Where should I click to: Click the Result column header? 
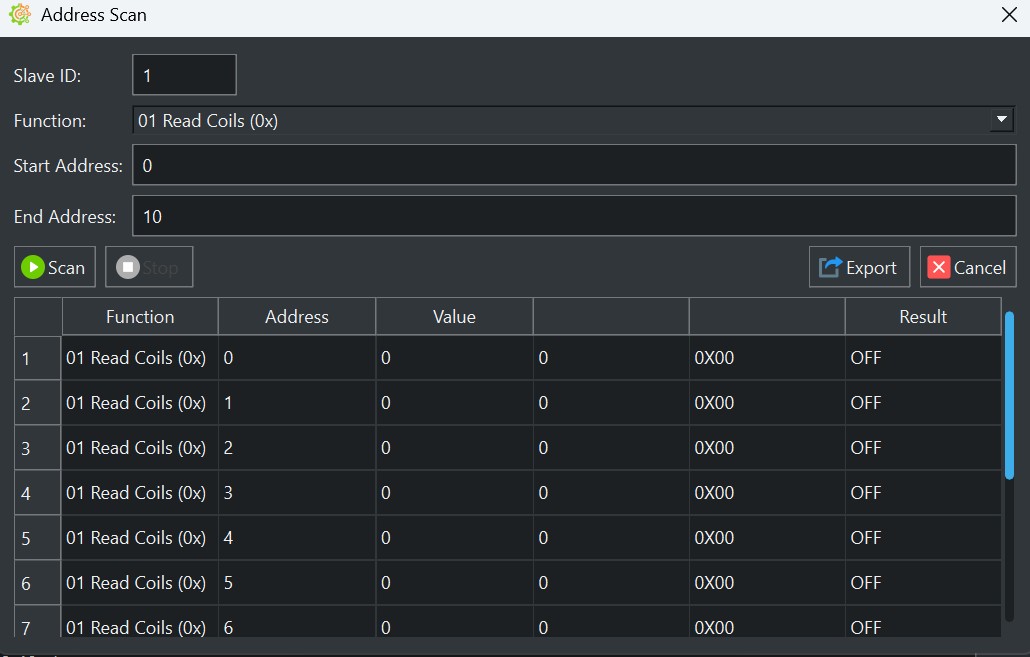pos(922,316)
